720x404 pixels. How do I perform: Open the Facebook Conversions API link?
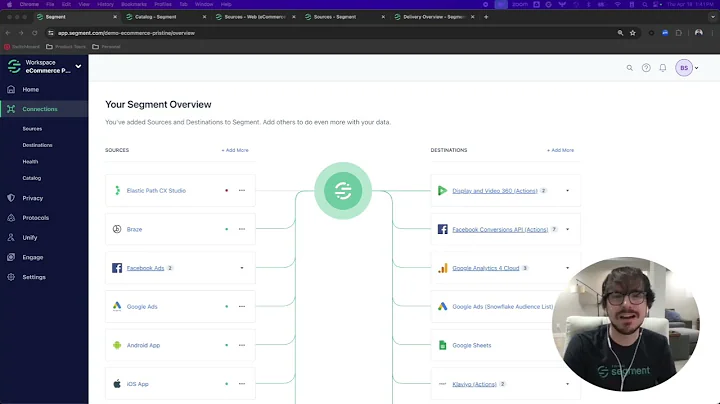pos(500,230)
